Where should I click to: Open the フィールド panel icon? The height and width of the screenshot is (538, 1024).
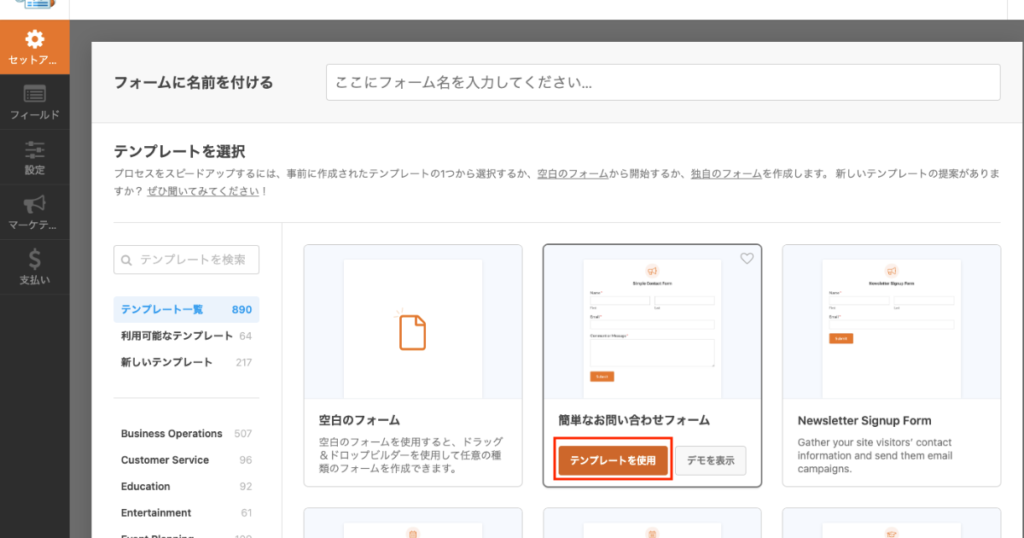click(35, 95)
